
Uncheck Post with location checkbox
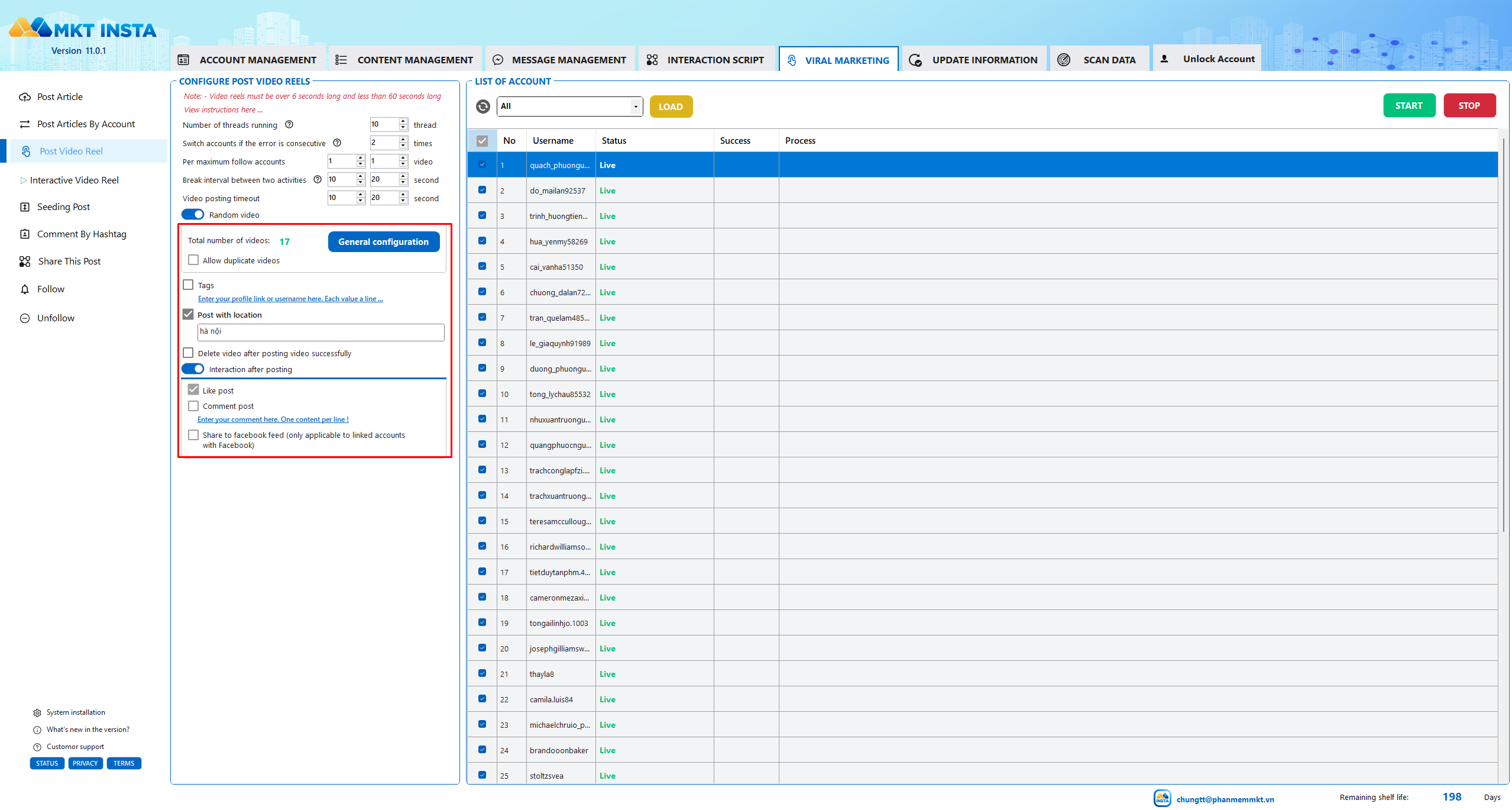(188, 315)
